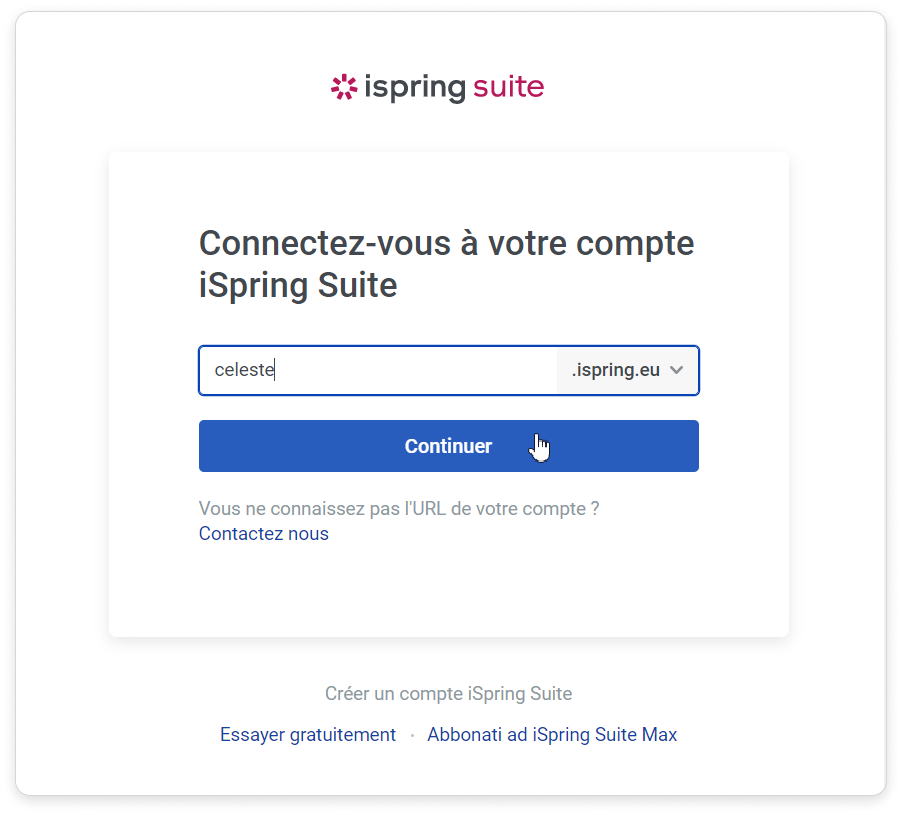Focus the account URL input field
This screenshot has height=815, width=902.
400,370
